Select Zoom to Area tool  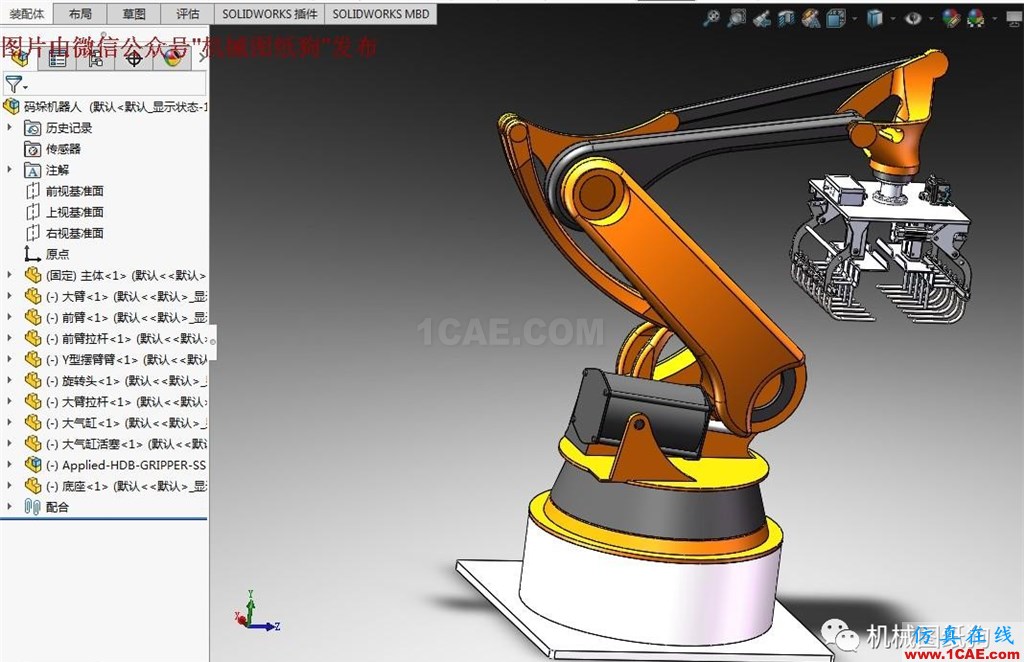(x=737, y=18)
